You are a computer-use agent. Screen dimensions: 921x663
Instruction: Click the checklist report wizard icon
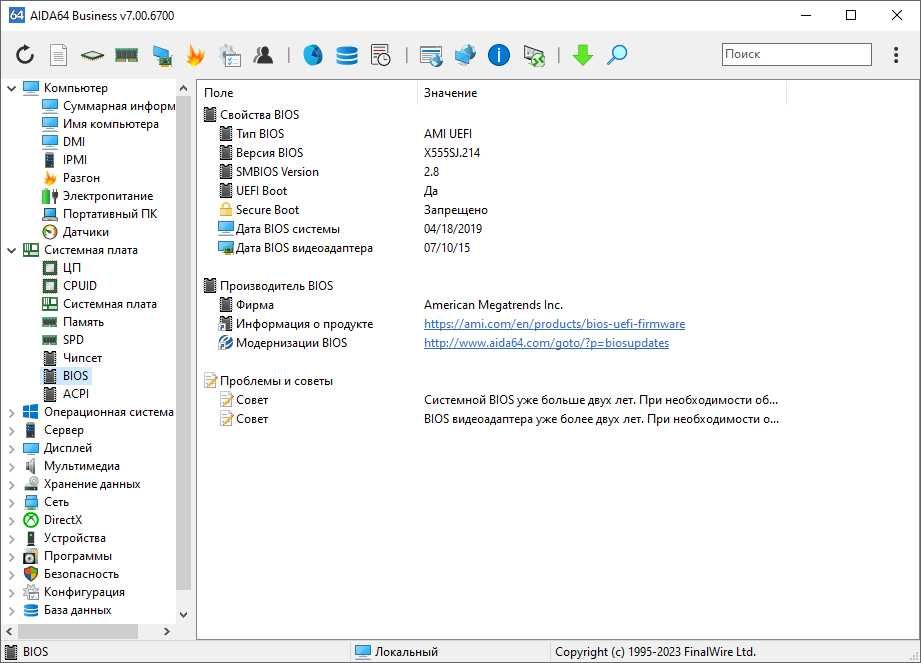click(x=230, y=55)
